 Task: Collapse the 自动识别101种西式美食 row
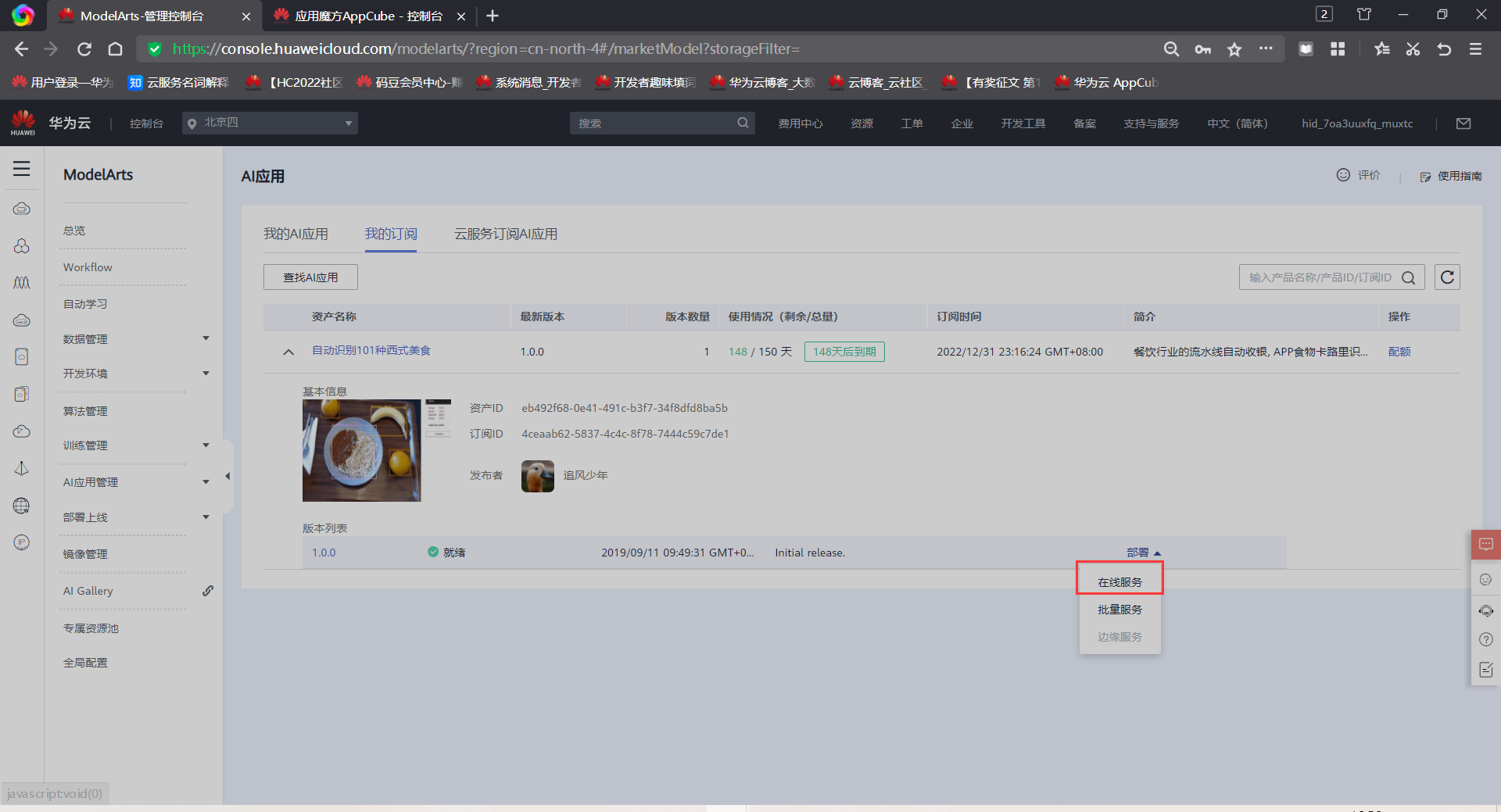pos(288,352)
